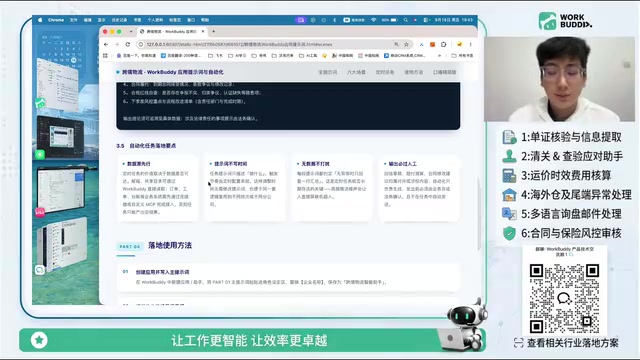
Task: Open Chrome three-dot menu
Action: click(471, 44)
